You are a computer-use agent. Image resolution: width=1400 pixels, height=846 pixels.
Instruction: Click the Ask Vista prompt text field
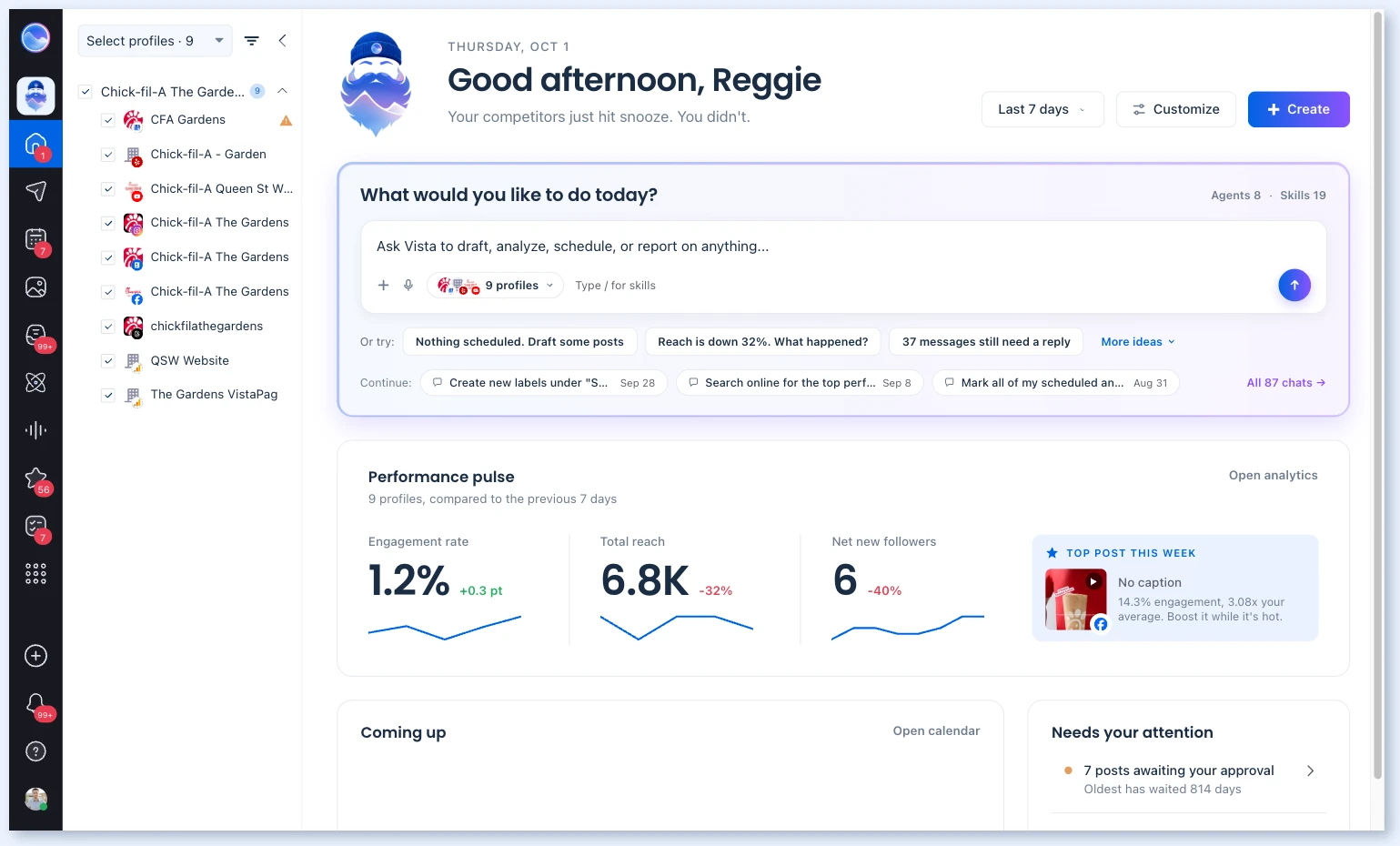pos(843,247)
